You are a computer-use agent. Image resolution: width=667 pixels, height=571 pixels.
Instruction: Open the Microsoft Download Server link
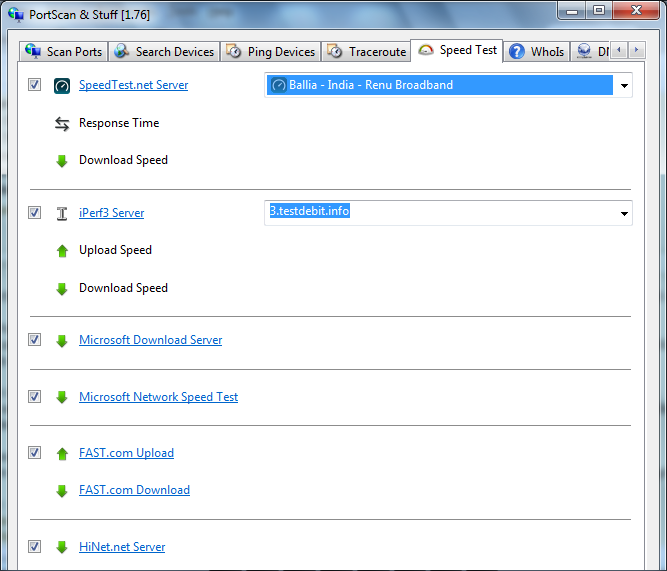coord(151,340)
